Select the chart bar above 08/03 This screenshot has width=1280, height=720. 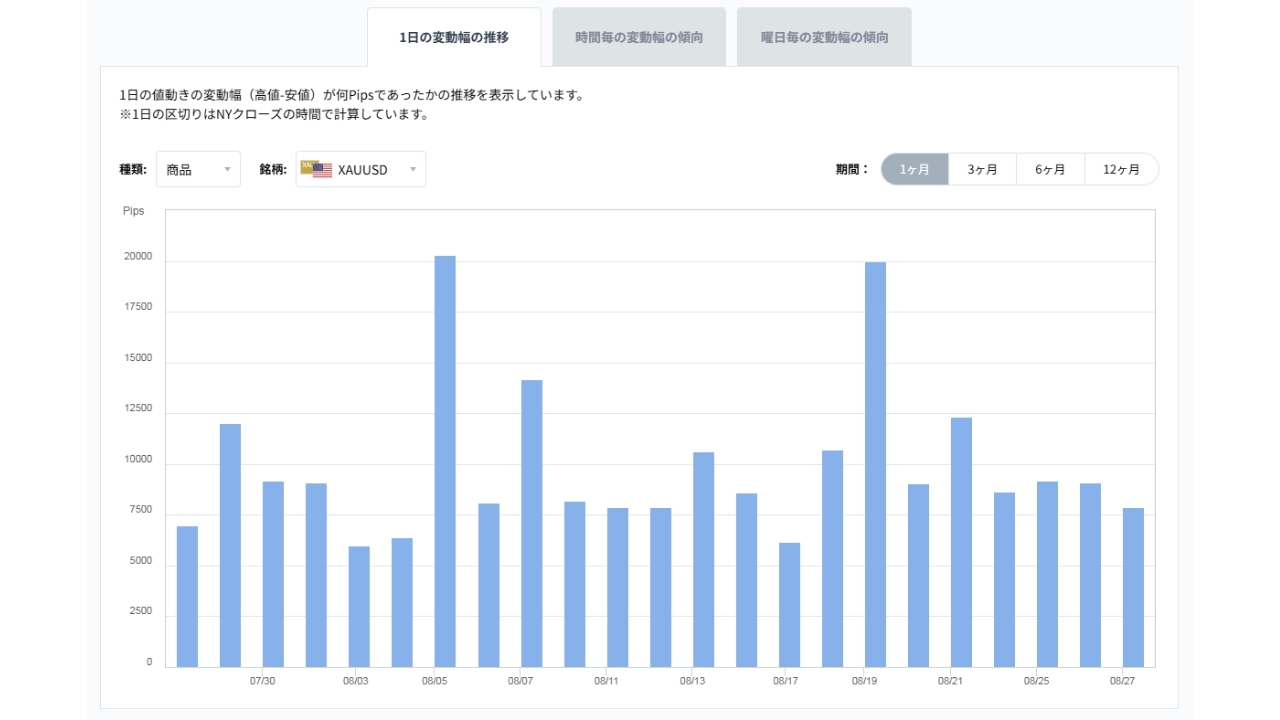pos(359,607)
